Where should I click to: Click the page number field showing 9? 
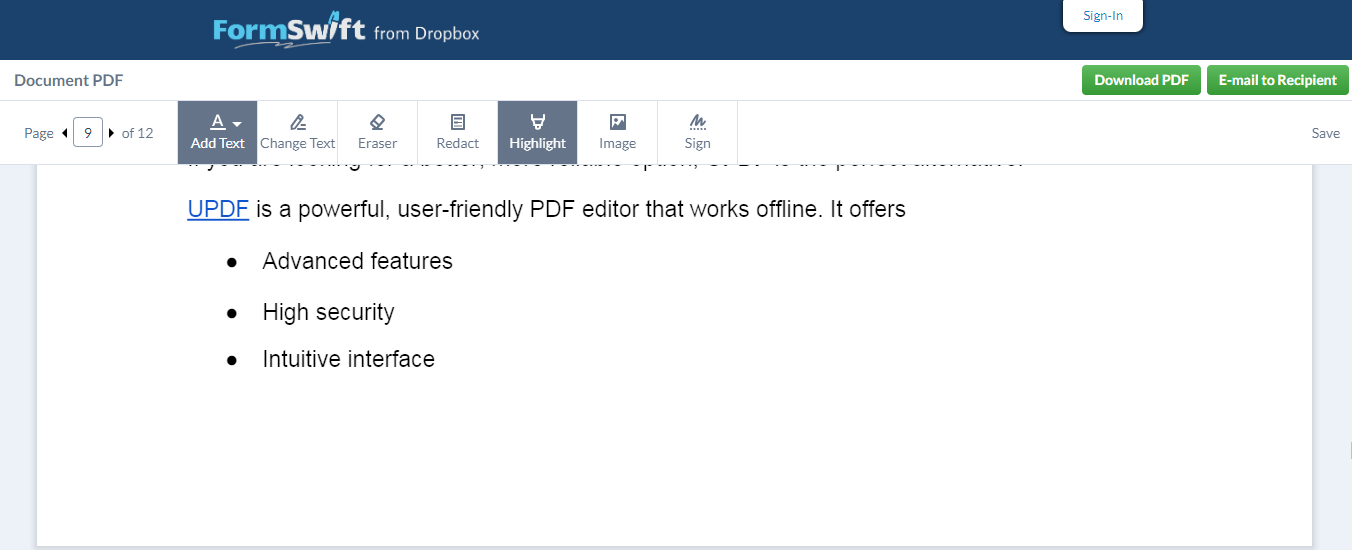tap(88, 133)
